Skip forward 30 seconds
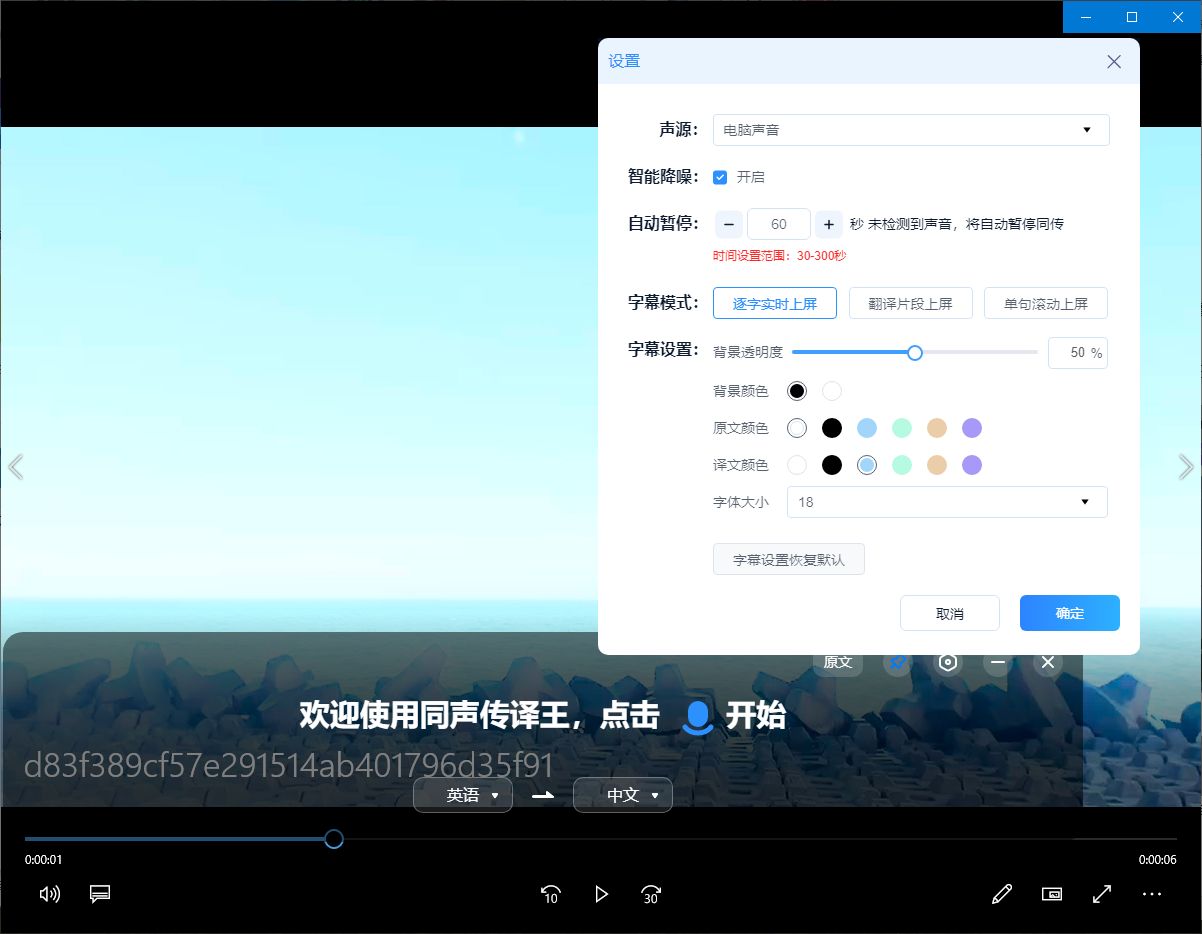Image resolution: width=1202 pixels, height=934 pixels. (651, 894)
